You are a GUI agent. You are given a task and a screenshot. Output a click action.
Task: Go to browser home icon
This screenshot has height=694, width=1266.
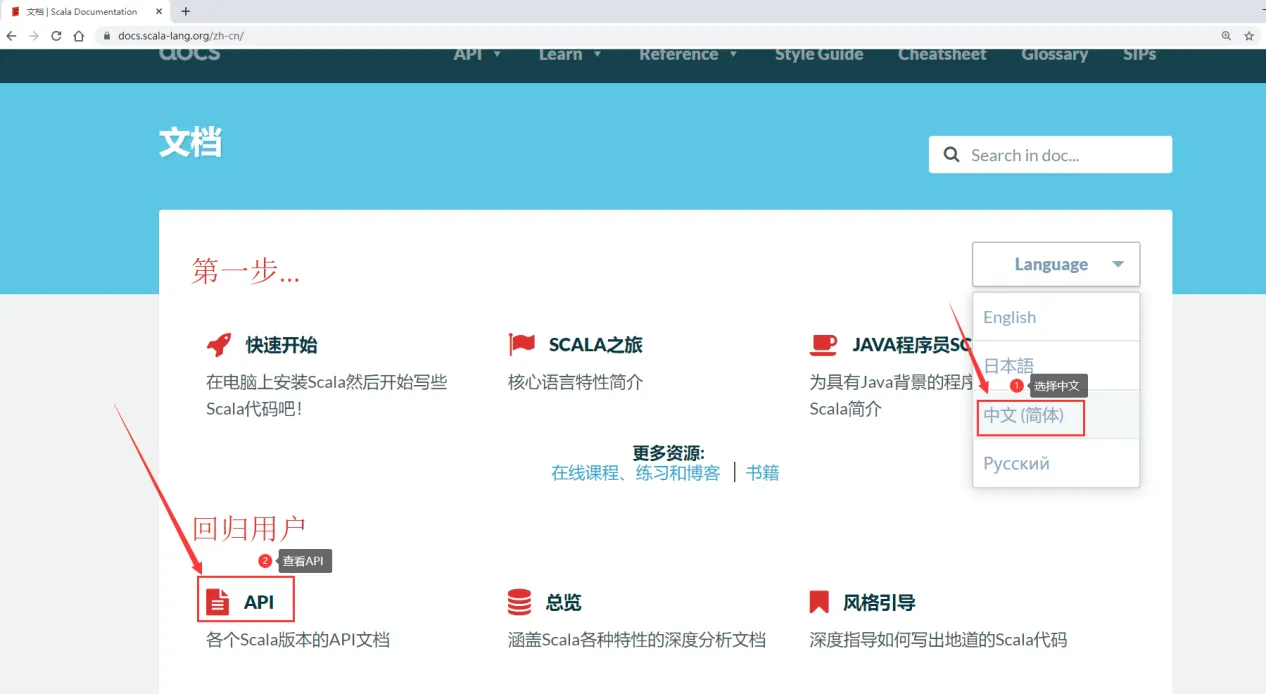point(78,35)
